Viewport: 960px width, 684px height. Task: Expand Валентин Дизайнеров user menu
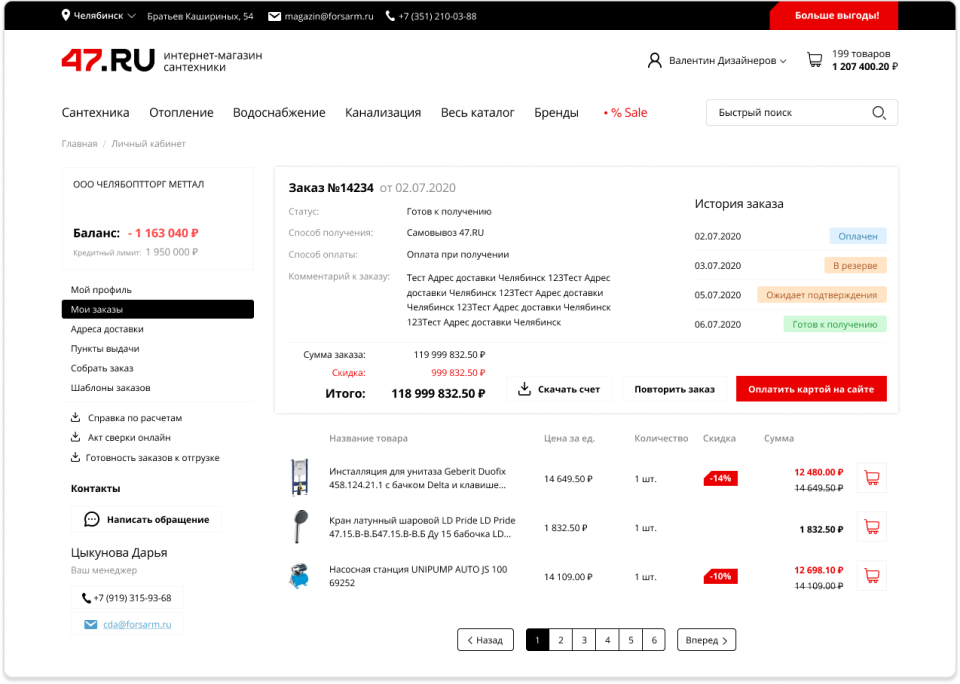717,61
